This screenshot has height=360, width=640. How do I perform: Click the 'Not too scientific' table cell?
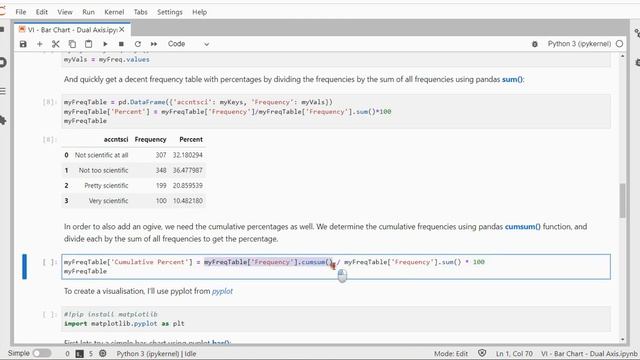[x=103, y=170]
